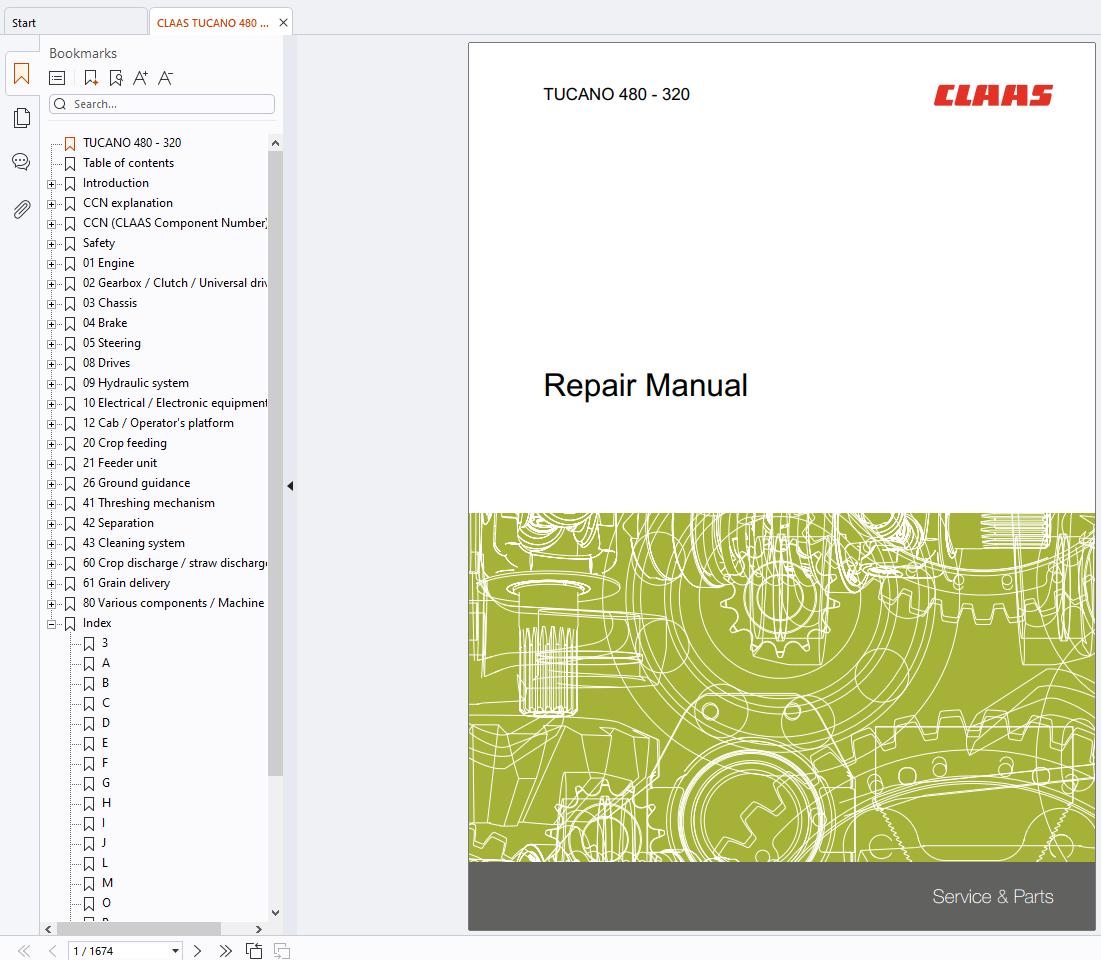Open Index entry M bookmark
This screenshot has height=960, width=1101.
tap(107, 883)
